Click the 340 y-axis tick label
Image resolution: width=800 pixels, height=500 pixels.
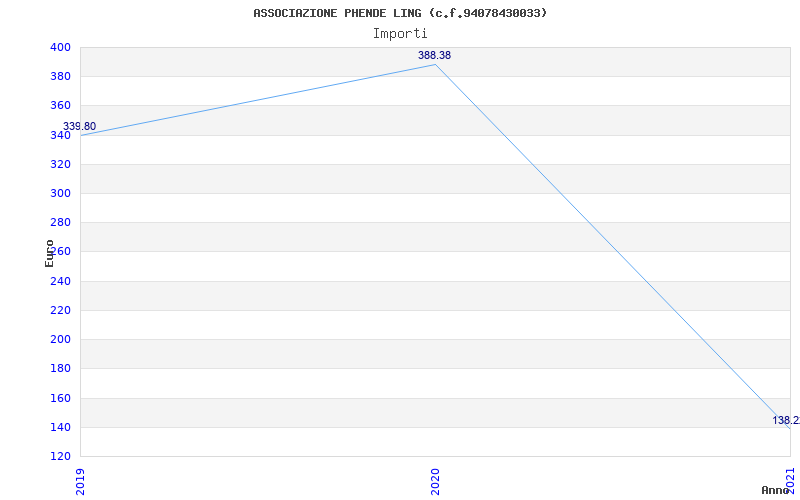click(x=60, y=135)
